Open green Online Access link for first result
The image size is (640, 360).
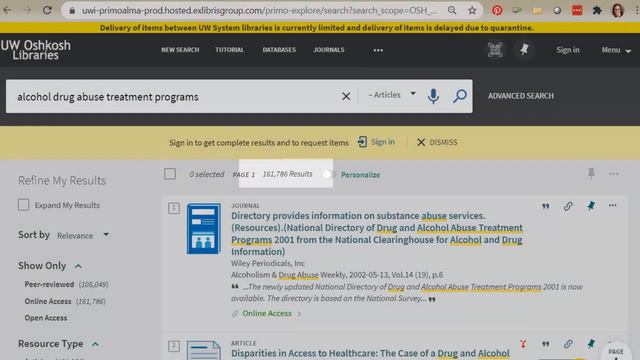point(267,313)
